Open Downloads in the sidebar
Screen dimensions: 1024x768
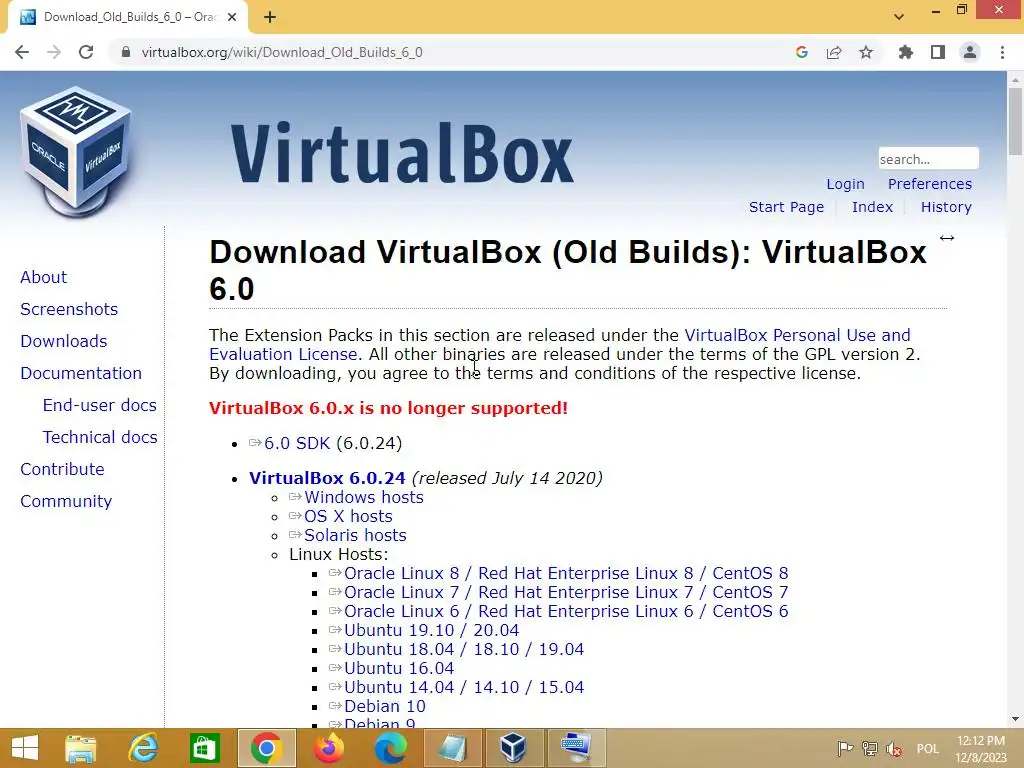[63, 341]
